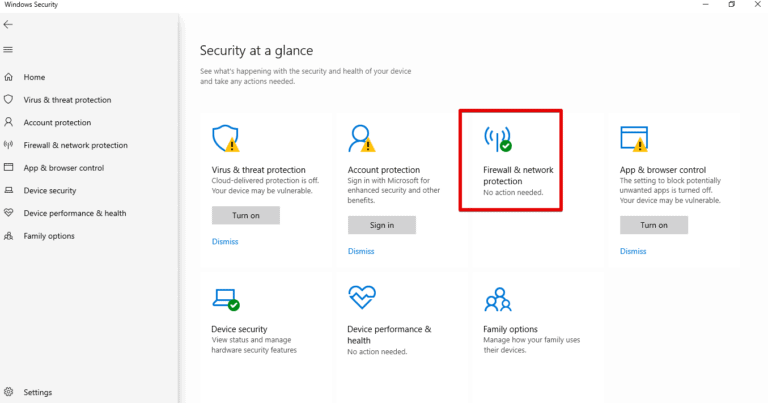Turn on App & browser control protection

654,225
